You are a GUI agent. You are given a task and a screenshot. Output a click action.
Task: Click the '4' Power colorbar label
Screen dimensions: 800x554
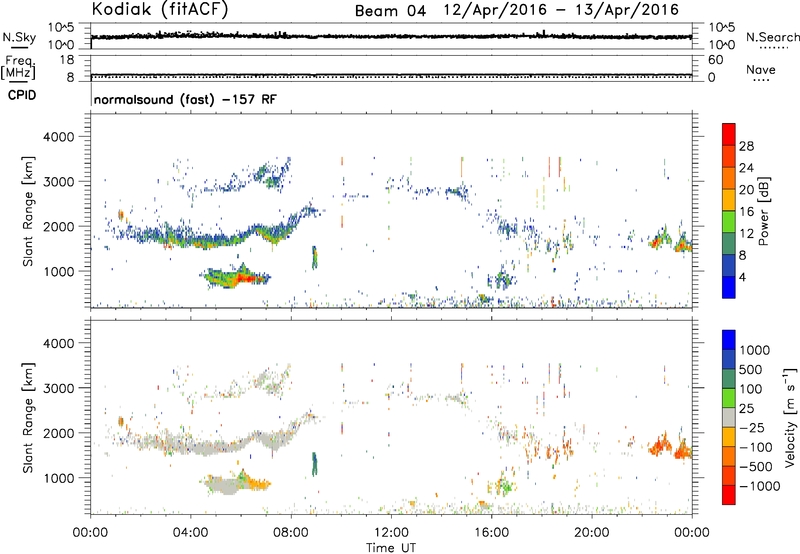(x=742, y=277)
